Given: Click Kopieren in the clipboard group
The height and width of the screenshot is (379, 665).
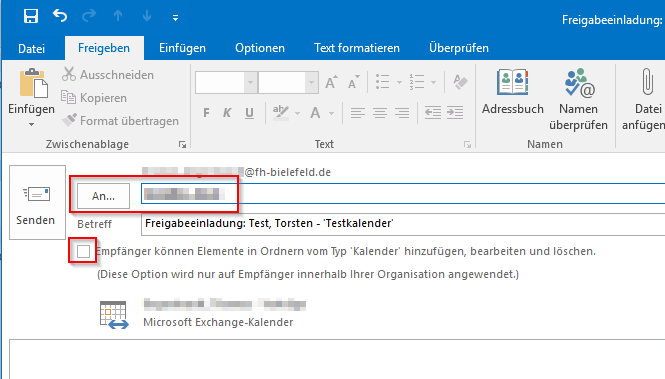Looking at the screenshot, I should (94, 98).
